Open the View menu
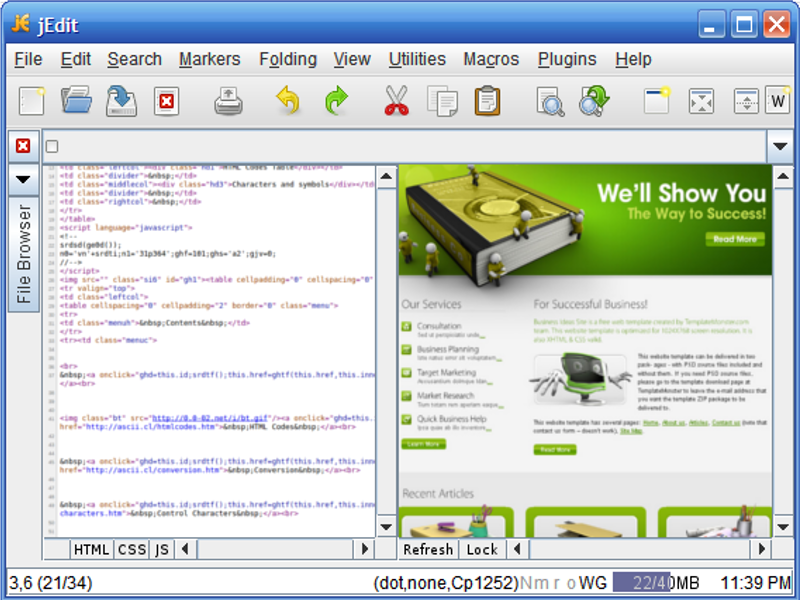This screenshot has height=600, width=800. click(352, 59)
